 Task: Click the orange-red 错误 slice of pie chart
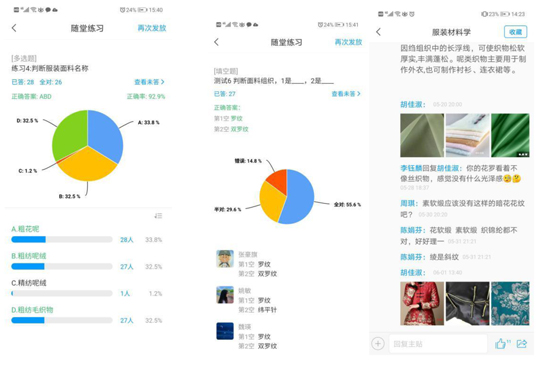click(x=278, y=180)
